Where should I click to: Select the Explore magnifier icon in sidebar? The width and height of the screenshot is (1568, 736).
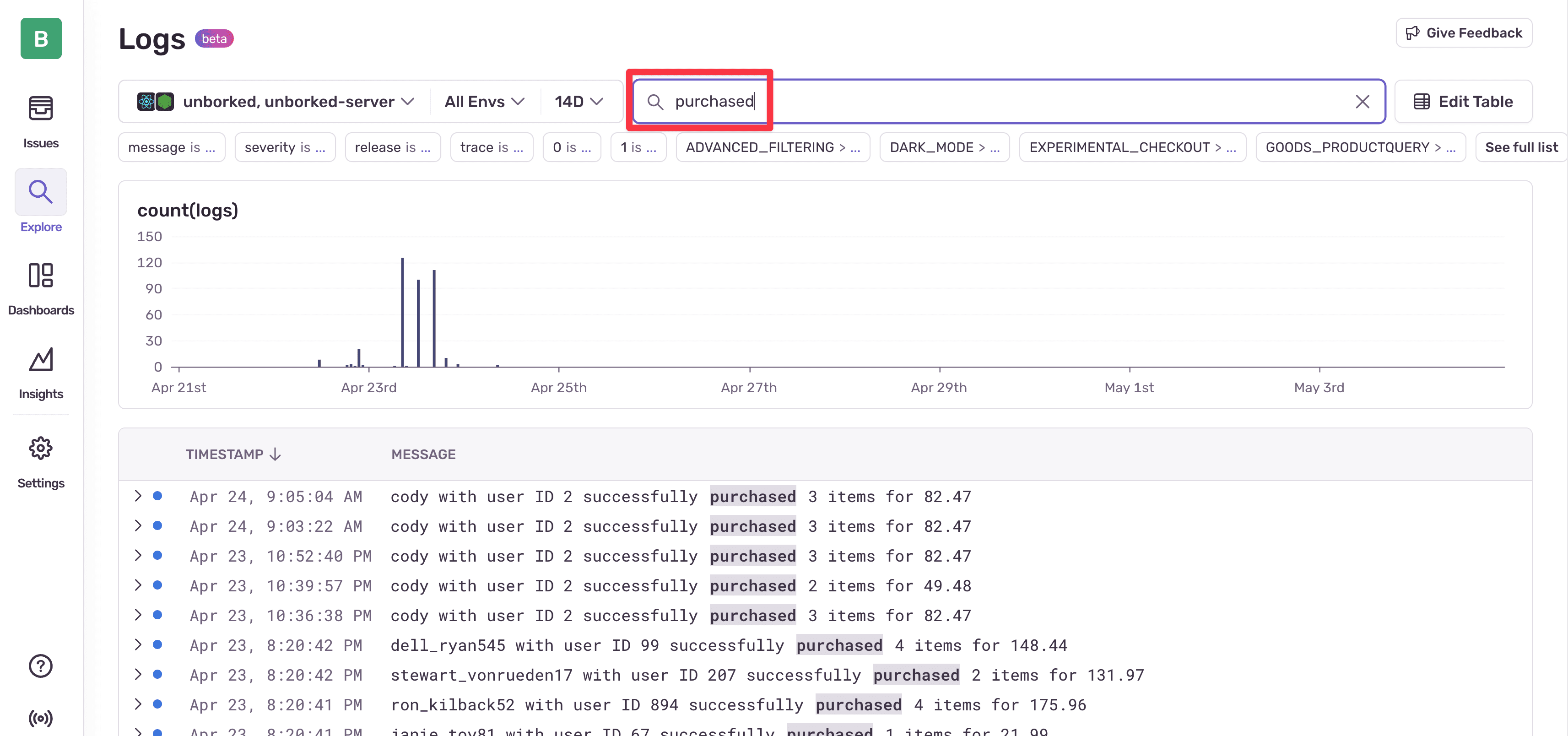click(x=40, y=192)
